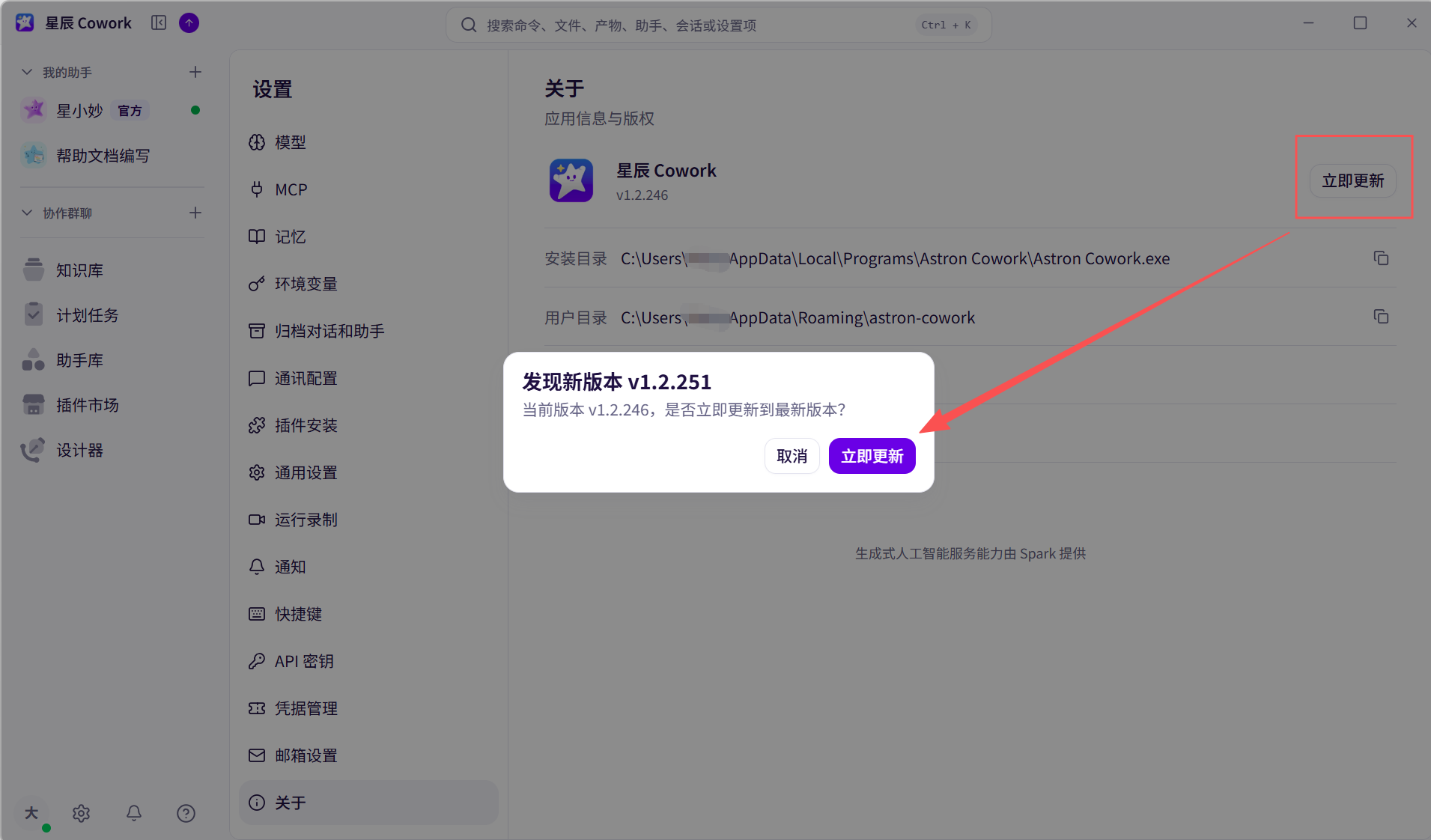Open 设计器 from sidebar

tap(112, 450)
